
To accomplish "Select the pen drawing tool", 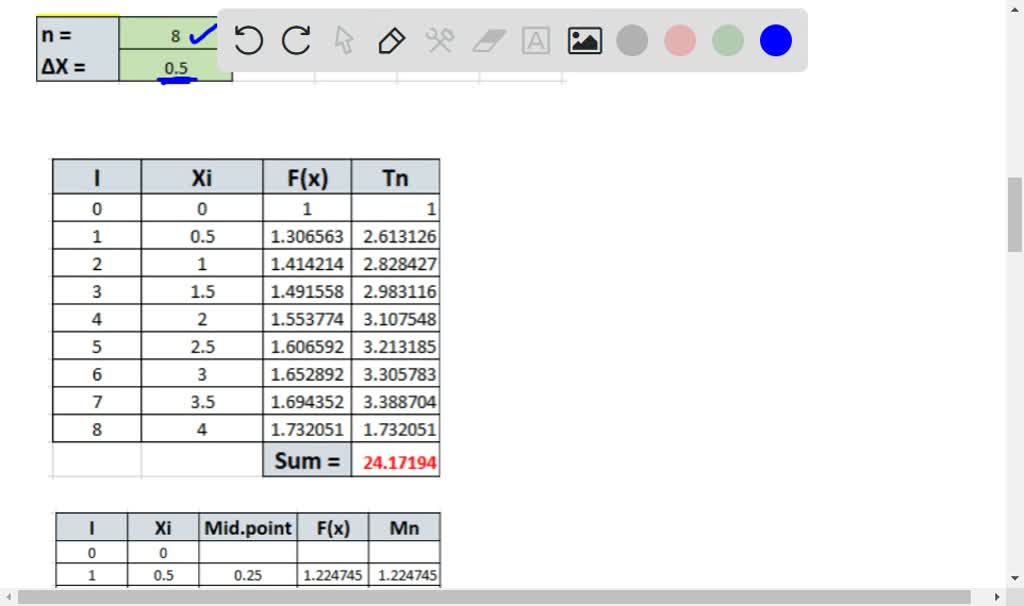I will tap(391, 40).
